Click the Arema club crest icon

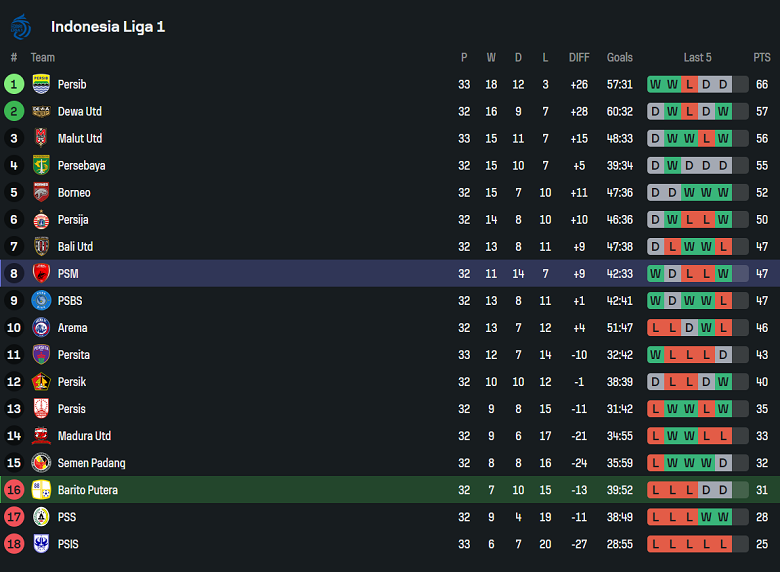pos(41,327)
